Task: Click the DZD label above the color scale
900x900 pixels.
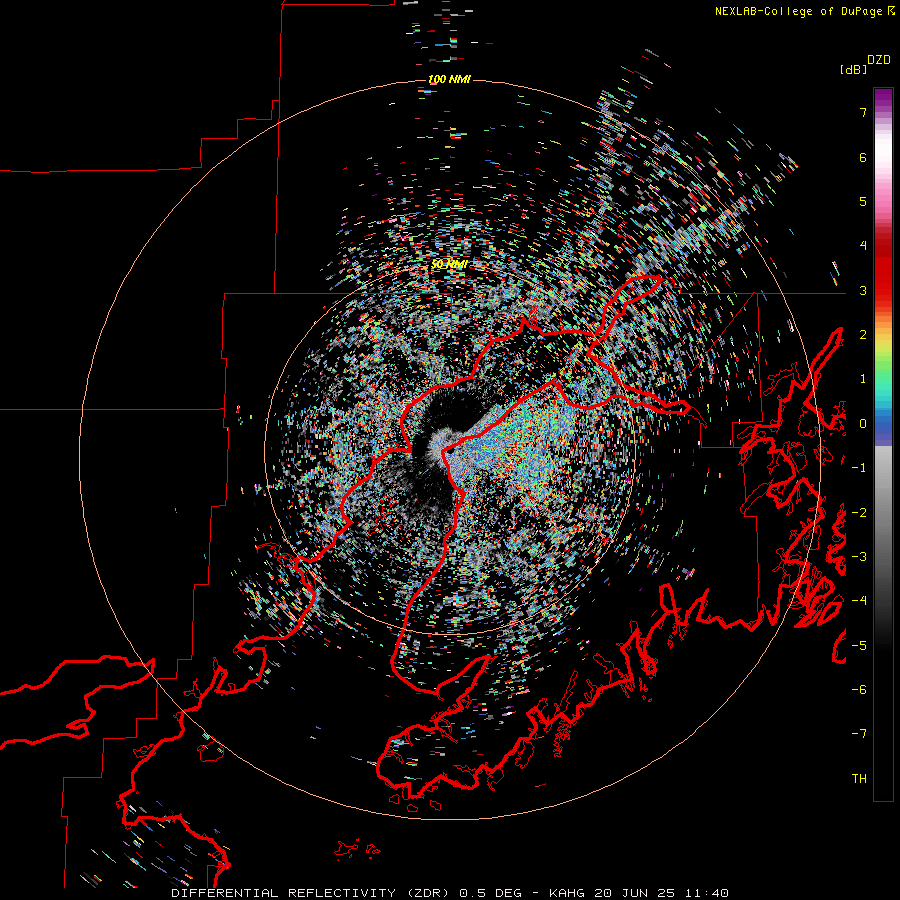Action: pyautogui.click(x=879, y=60)
